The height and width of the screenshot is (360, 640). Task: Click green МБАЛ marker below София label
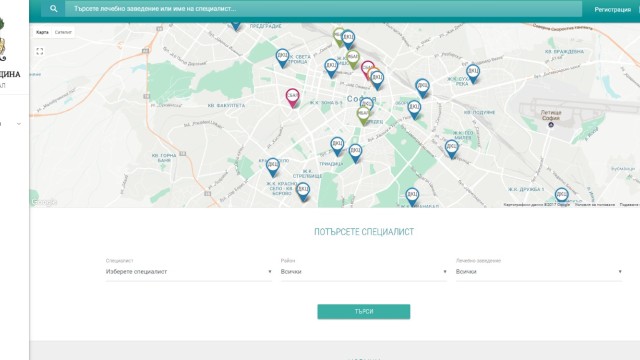click(x=363, y=116)
